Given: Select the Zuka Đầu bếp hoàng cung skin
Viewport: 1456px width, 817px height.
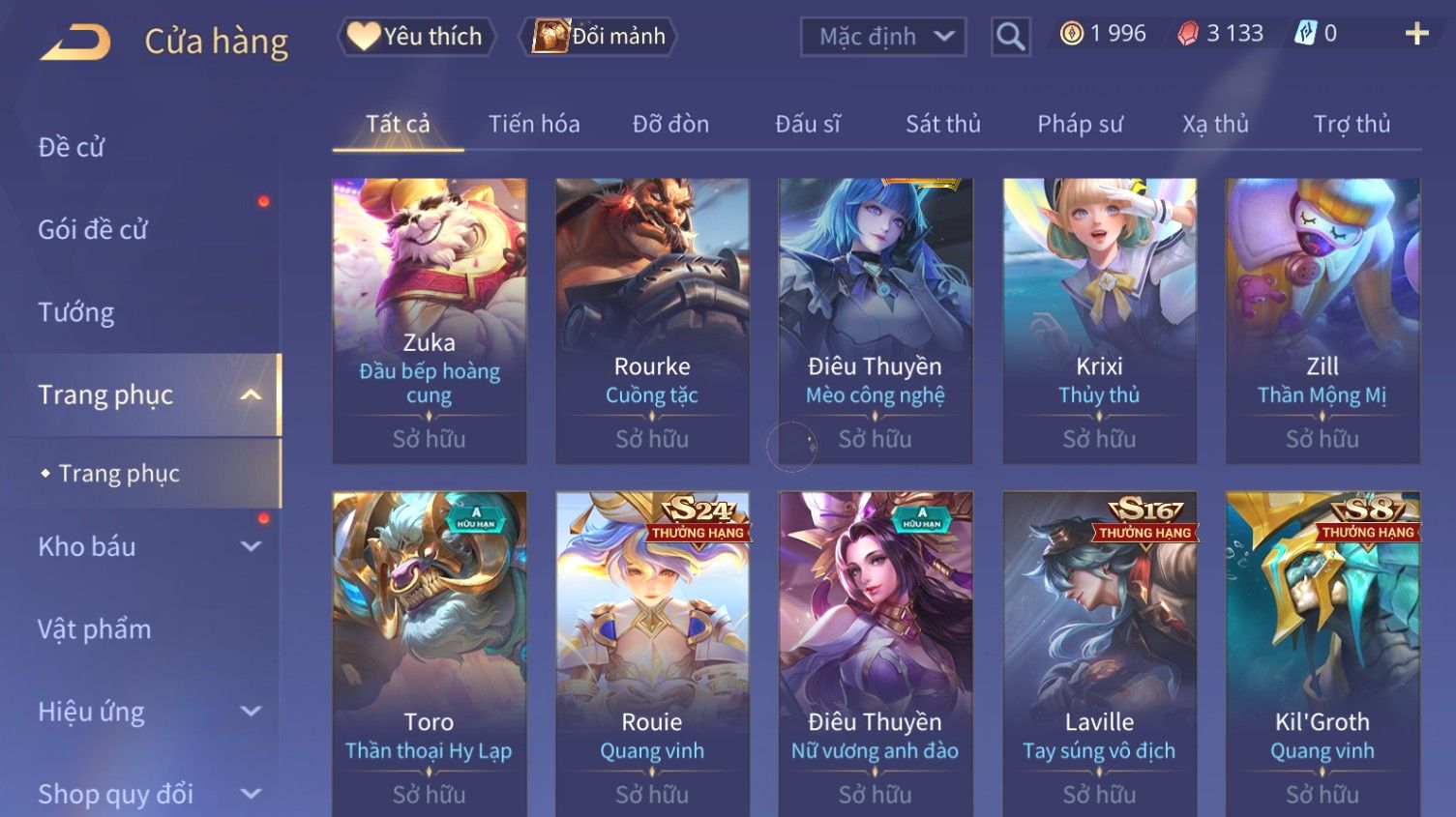Looking at the screenshot, I should [430, 320].
